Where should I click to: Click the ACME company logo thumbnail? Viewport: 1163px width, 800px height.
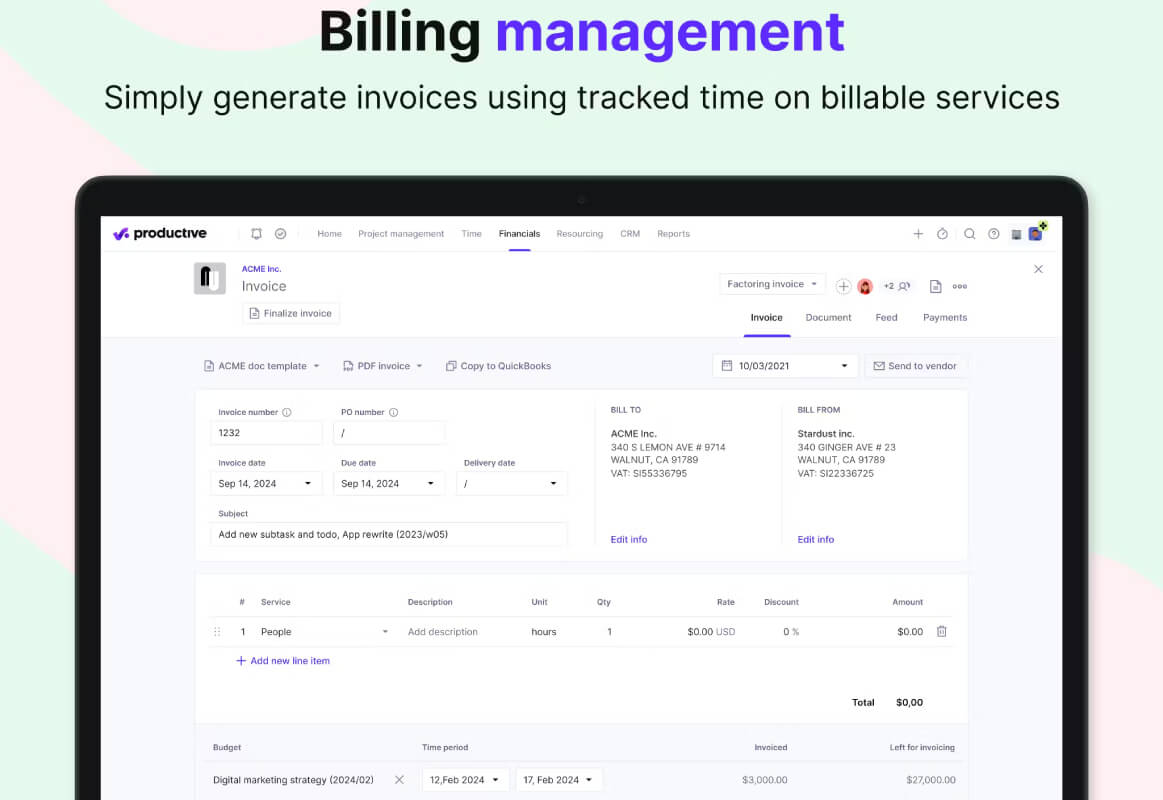click(210, 279)
